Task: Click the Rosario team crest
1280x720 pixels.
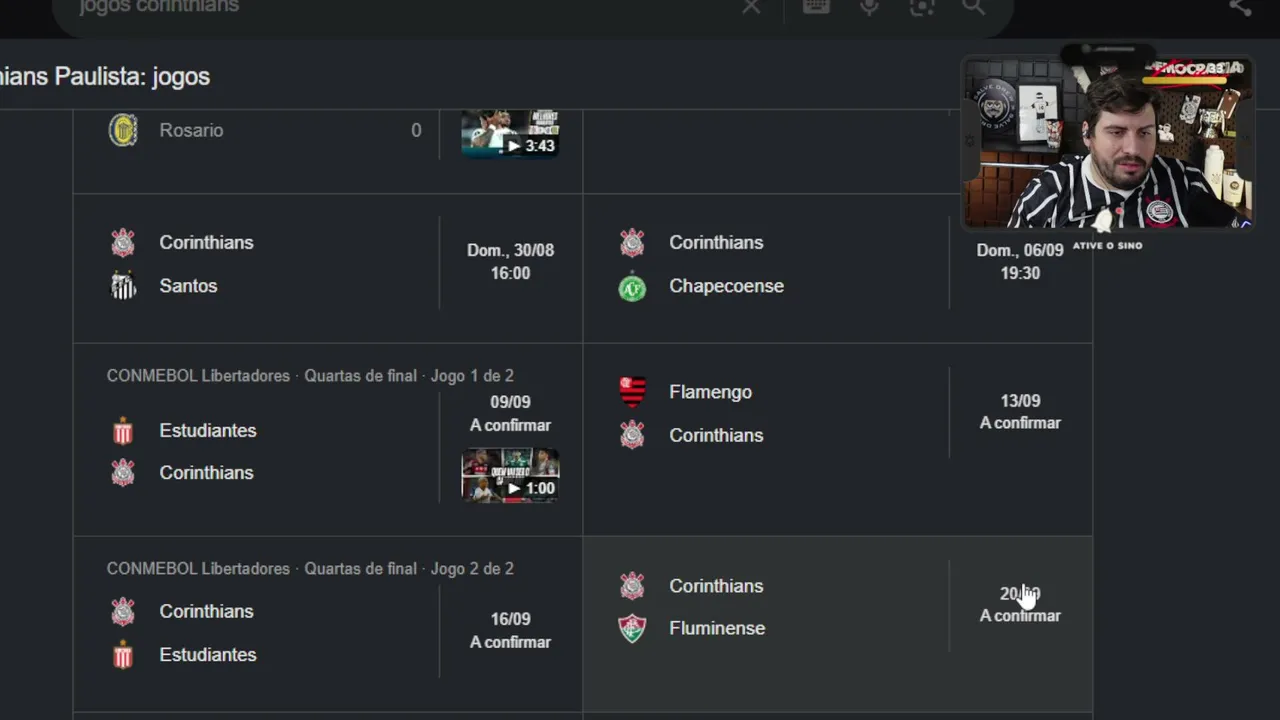Action: point(123,130)
